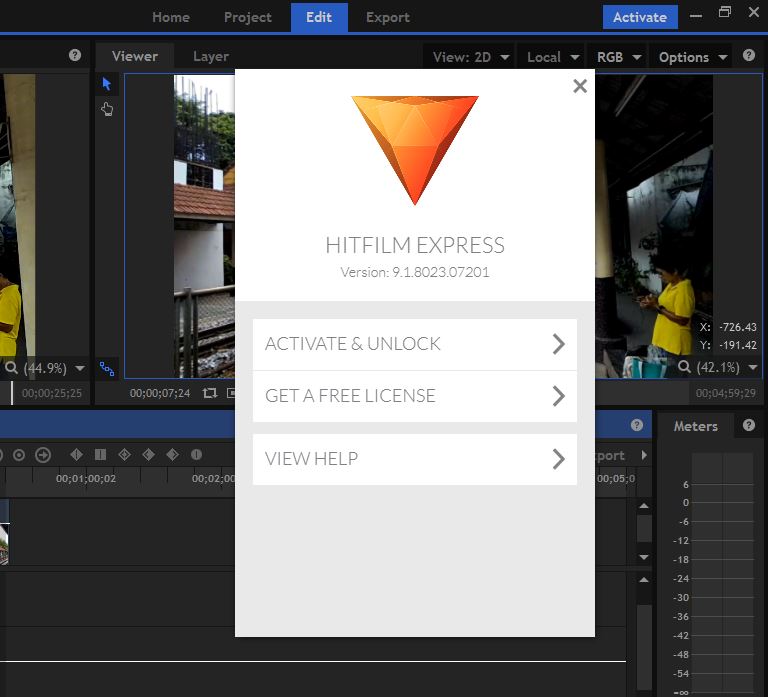Viewport: 768px width, 697px height.
Task: Open the RGB channel dropdown
Action: pyautogui.click(x=619, y=57)
